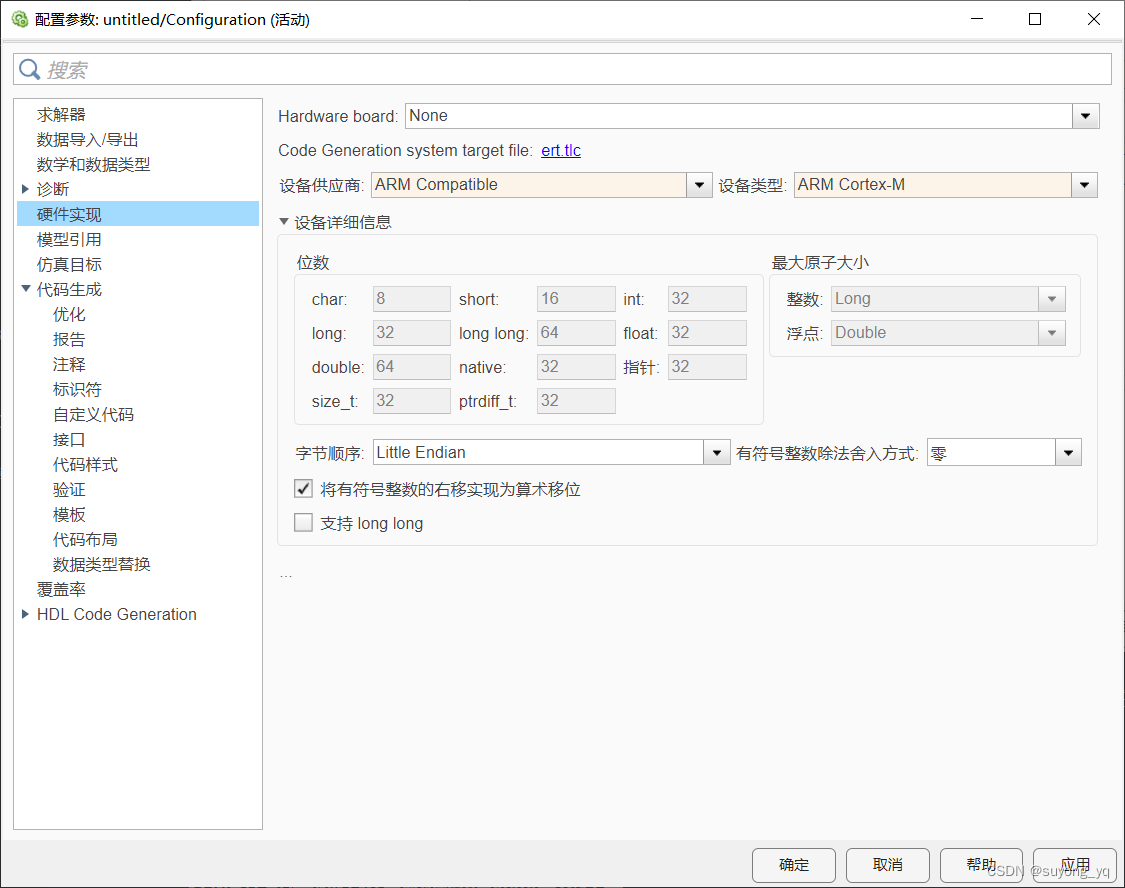The image size is (1125, 888).
Task: Open Hardware board dropdown
Action: tap(1085, 116)
